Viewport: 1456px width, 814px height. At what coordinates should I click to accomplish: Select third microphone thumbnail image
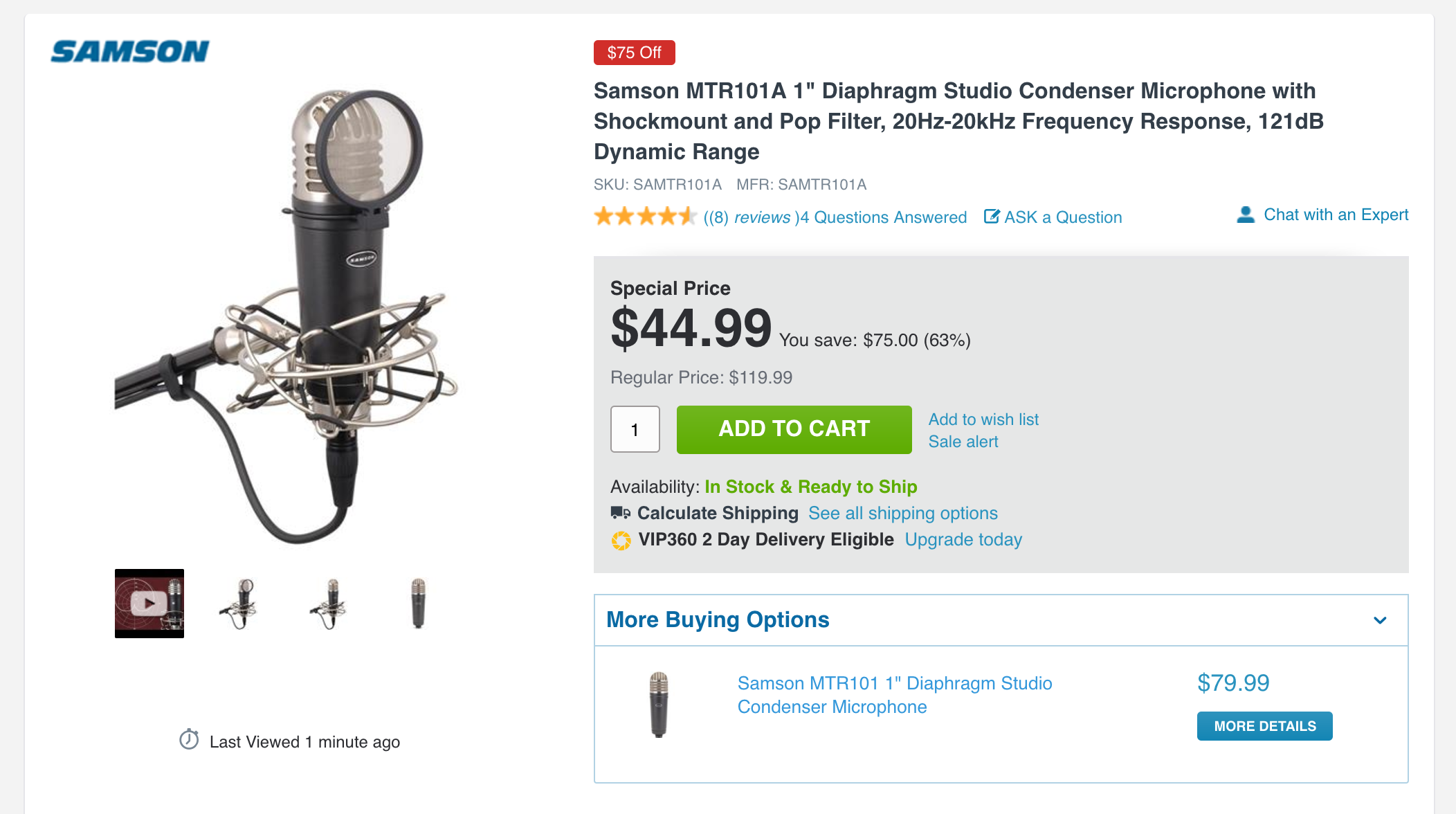tap(329, 604)
